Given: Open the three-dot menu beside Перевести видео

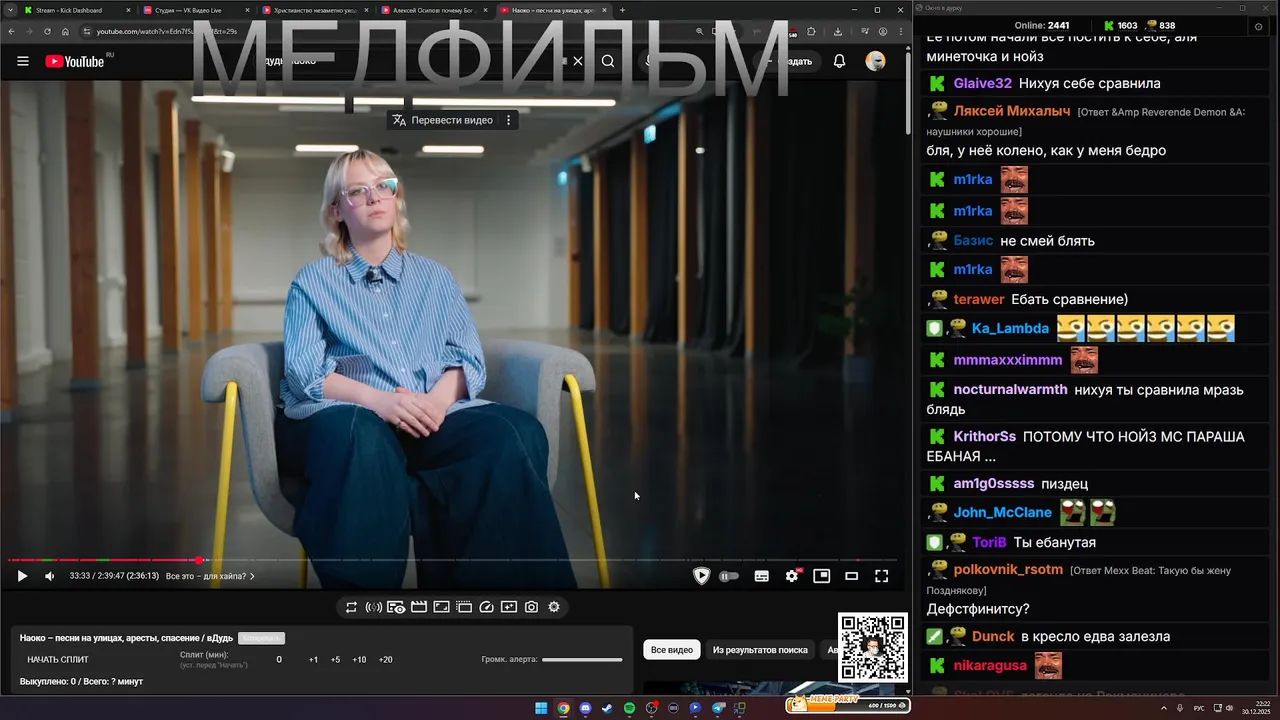Looking at the screenshot, I should tap(508, 120).
